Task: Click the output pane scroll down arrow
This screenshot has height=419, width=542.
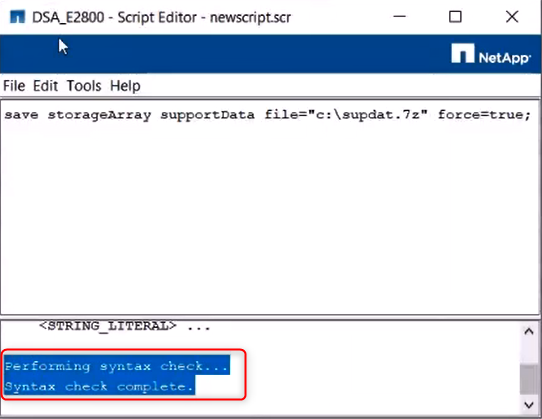Action: pos(529,405)
